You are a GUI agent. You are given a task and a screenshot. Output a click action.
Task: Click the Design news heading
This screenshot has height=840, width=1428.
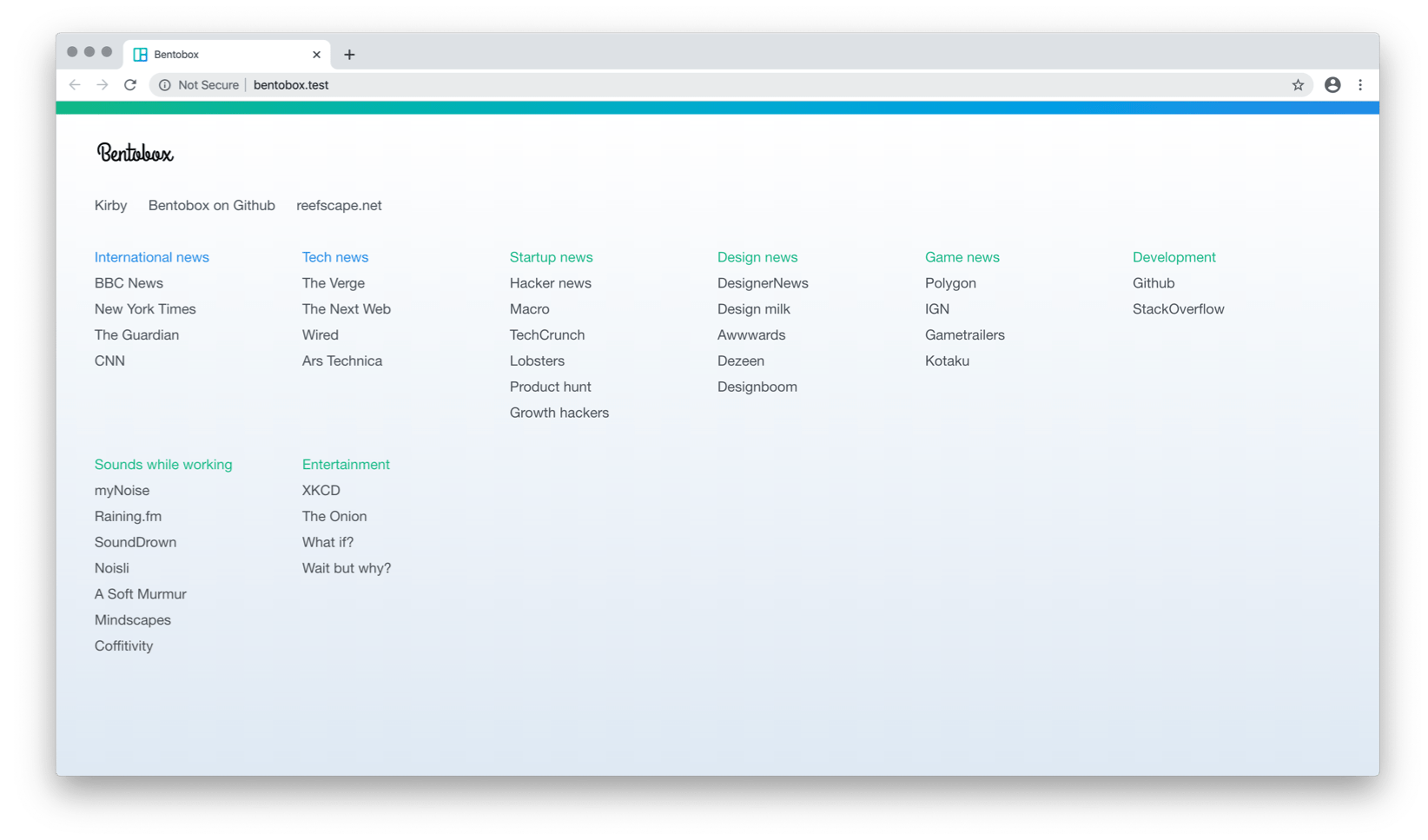pyautogui.click(x=757, y=257)
